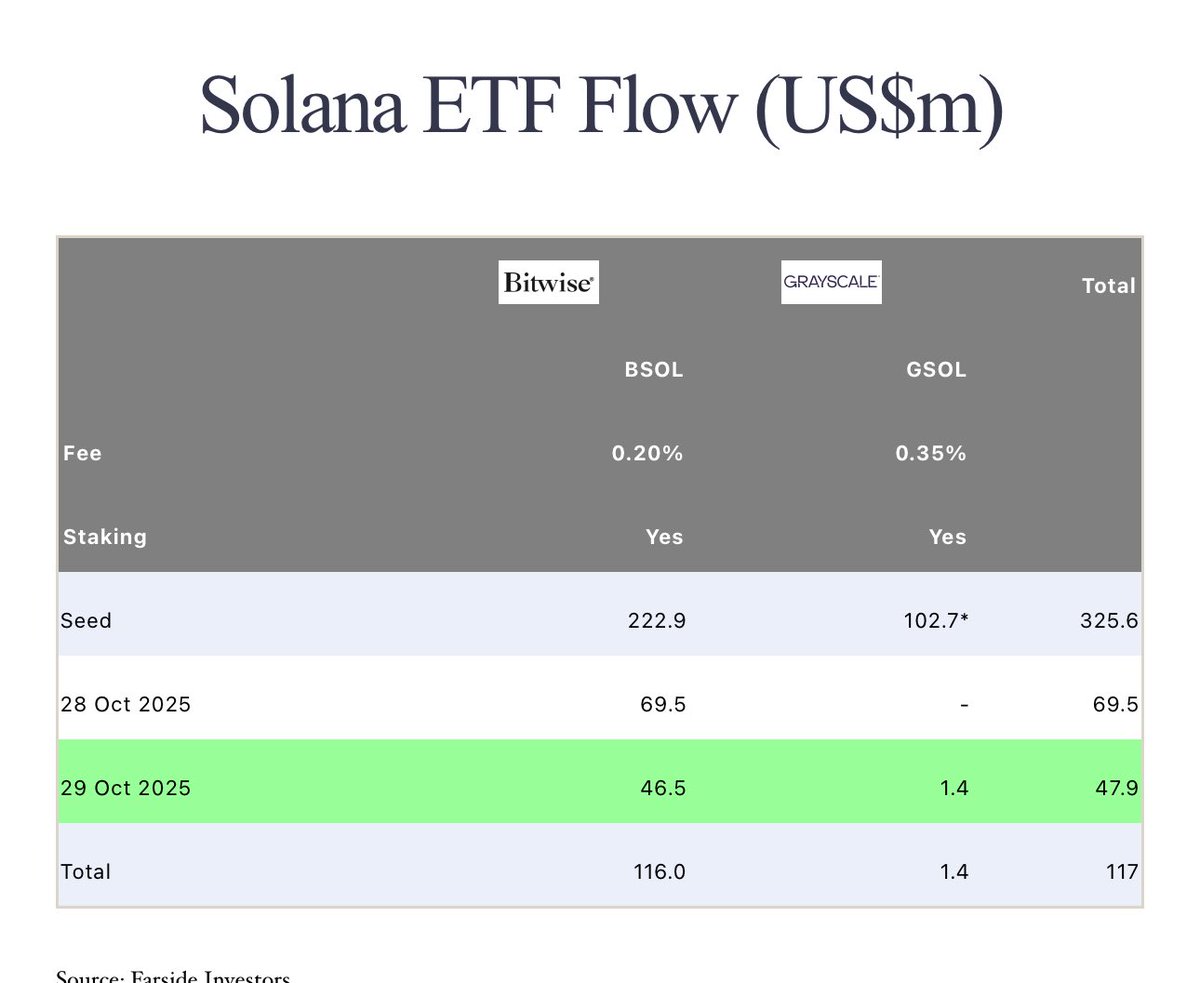Screen dimensions: 1200x983
Task: Click the Bitwise logo
Action: [548, 284]
